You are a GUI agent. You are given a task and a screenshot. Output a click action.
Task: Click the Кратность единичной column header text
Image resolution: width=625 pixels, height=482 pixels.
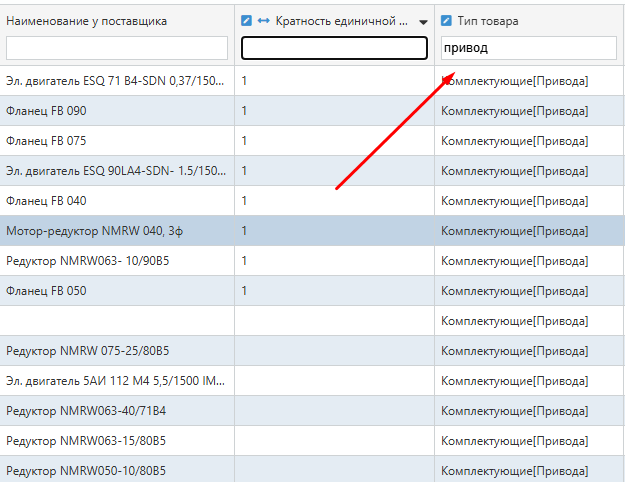340,21
